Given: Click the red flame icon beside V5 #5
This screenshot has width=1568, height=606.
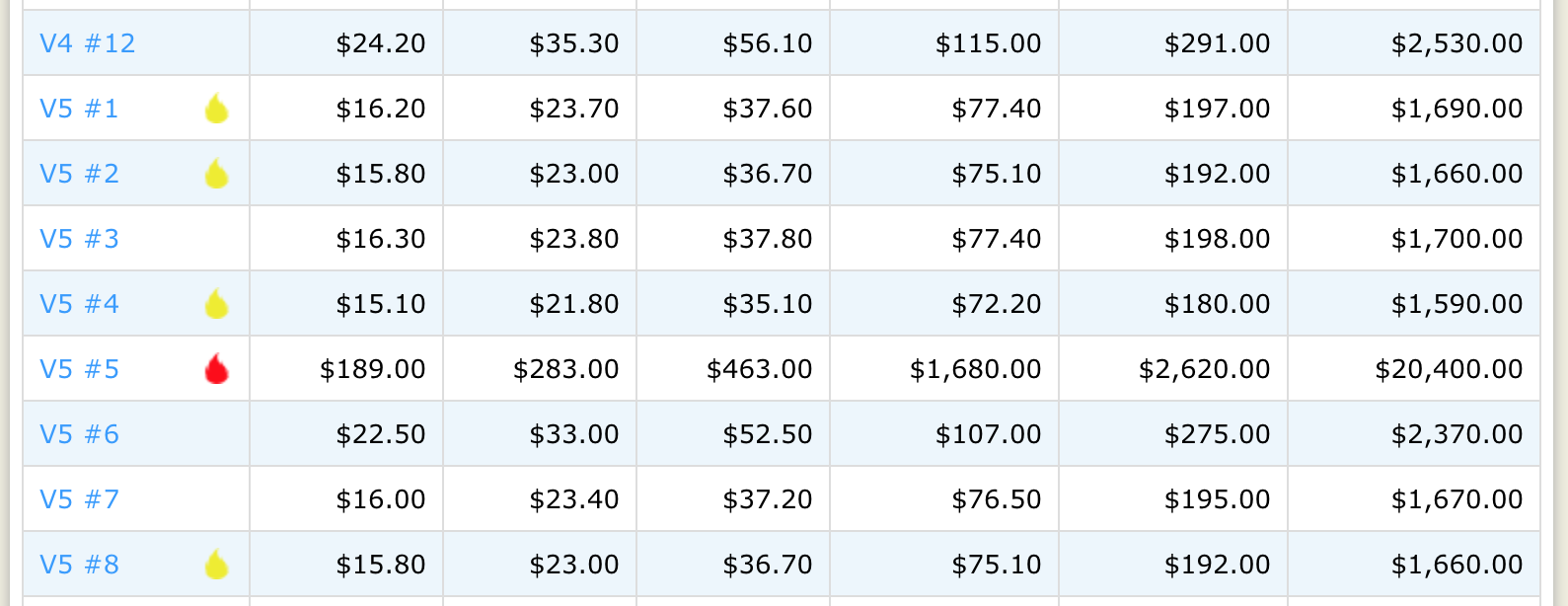Looking at the screenshot, I should [x=216, y=368].
